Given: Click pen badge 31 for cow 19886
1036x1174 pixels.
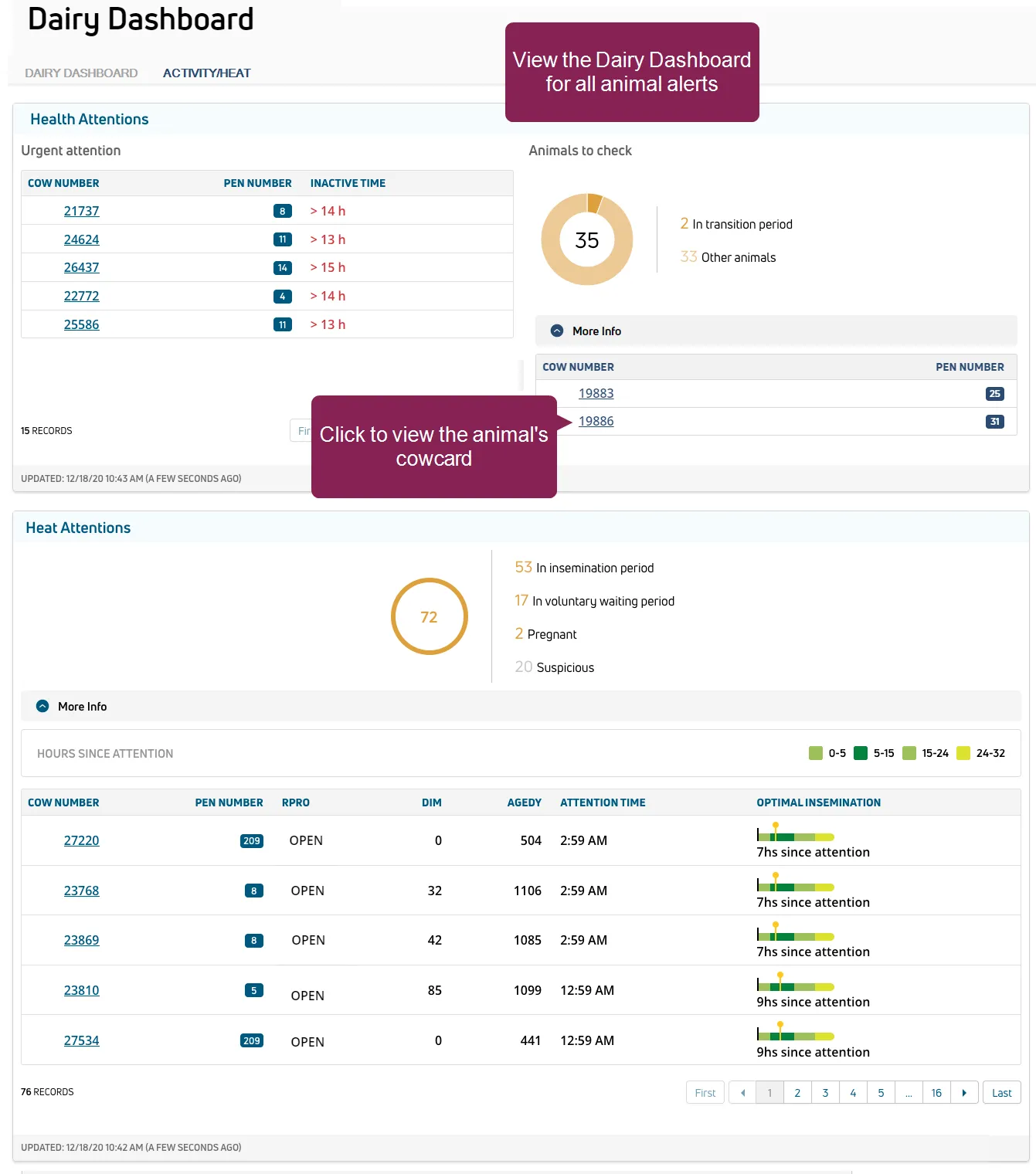Looking at the screenshot, I should [x=994, y=422].
